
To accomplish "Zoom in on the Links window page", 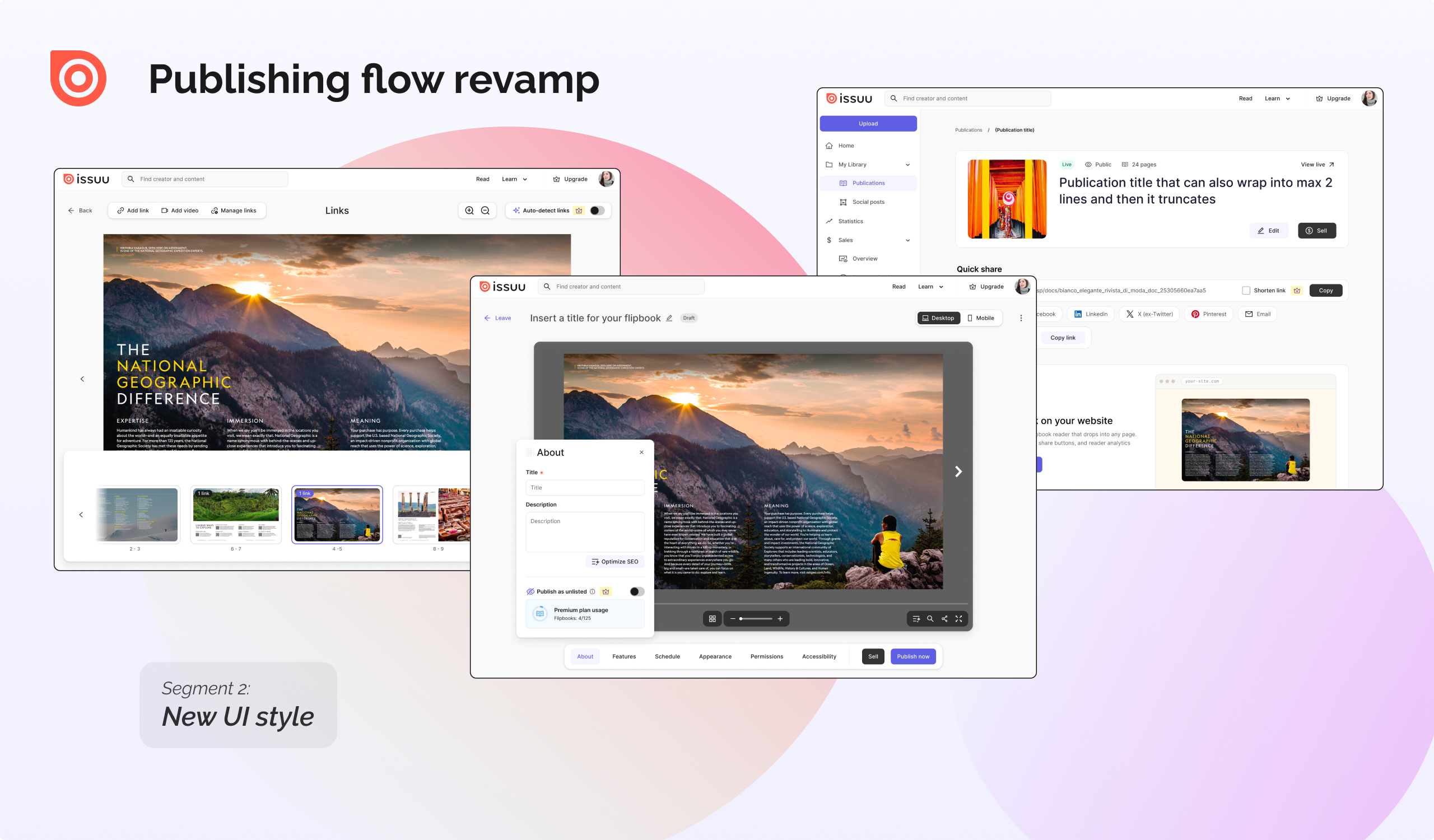I will tap(469, 211).
